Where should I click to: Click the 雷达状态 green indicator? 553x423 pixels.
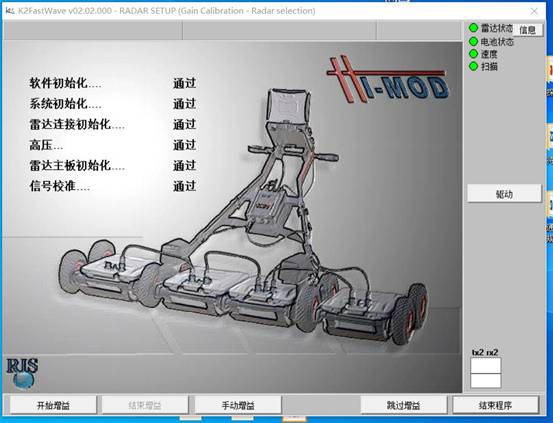(473, 28)
